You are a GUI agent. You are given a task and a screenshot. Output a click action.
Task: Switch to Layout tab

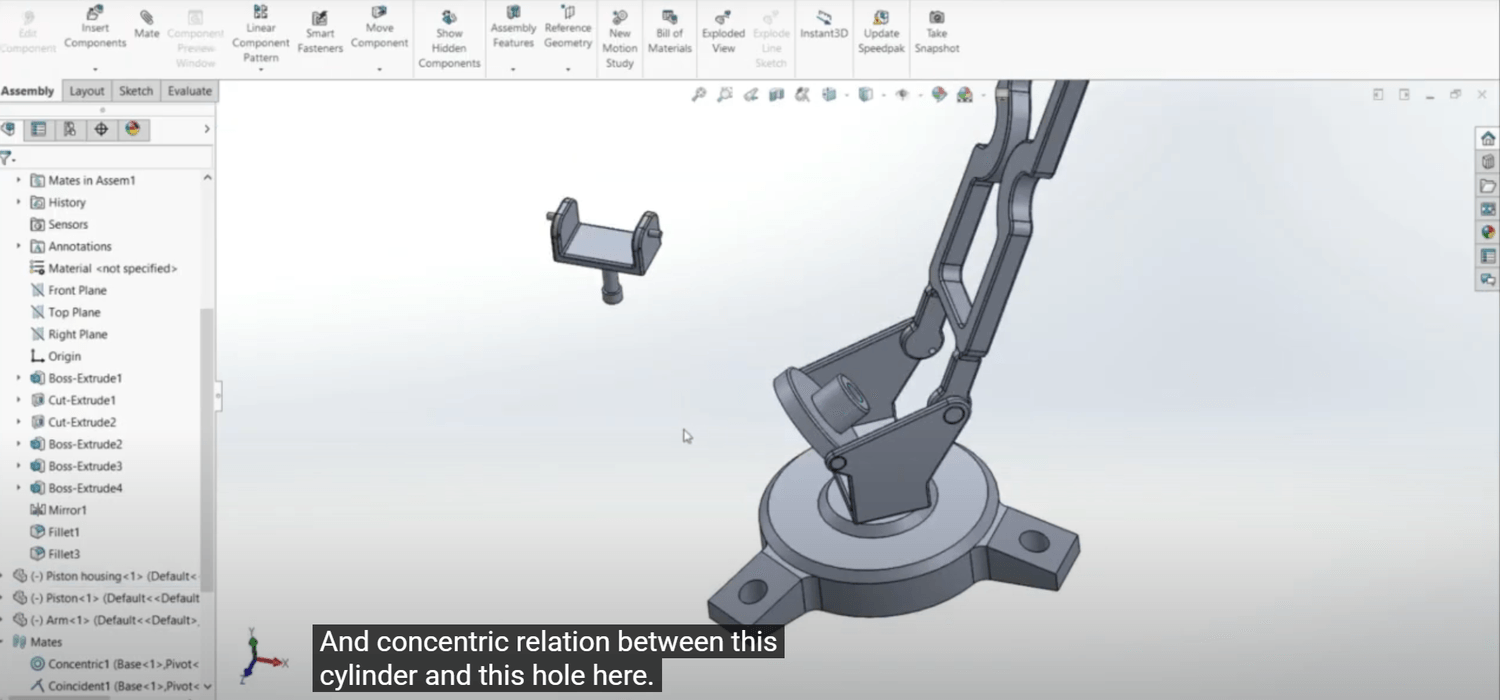[x=86, y=91]
